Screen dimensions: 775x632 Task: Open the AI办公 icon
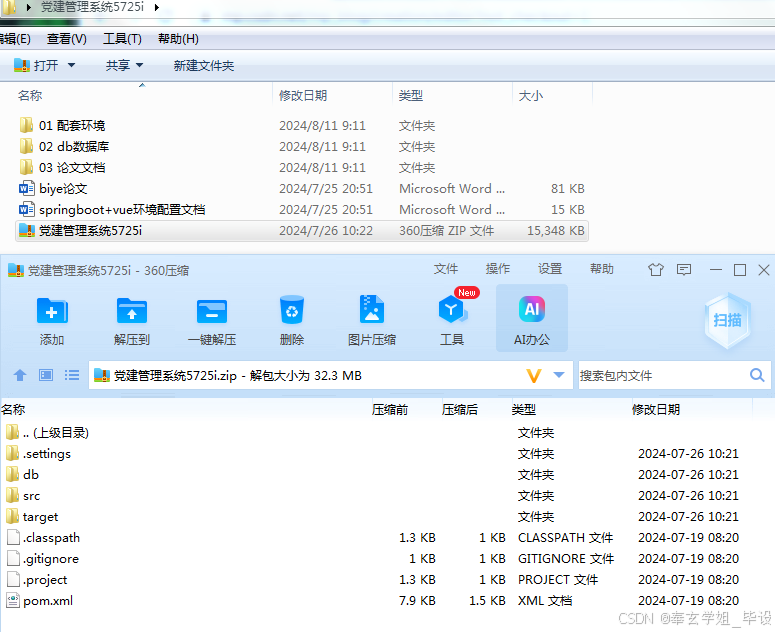coord(531,309)
